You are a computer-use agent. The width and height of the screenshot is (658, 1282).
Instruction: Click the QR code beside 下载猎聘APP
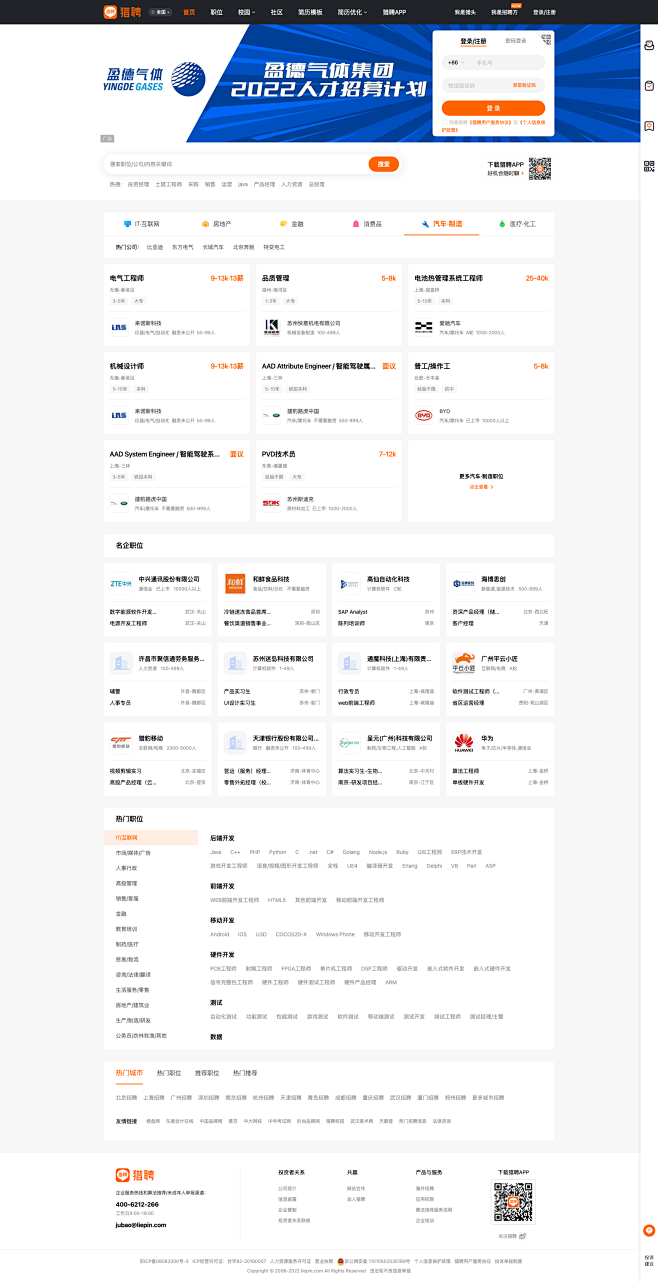coord(539,168)
